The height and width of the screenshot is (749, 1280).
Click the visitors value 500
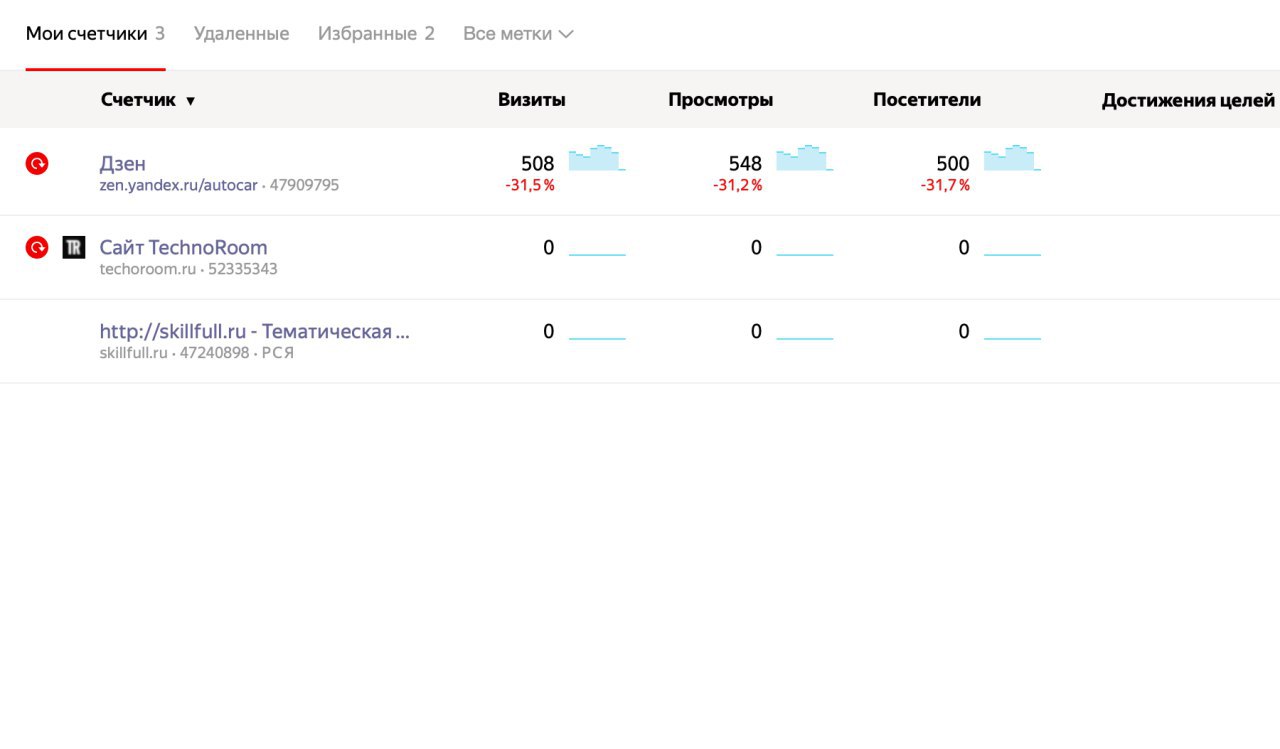(953, 164)
